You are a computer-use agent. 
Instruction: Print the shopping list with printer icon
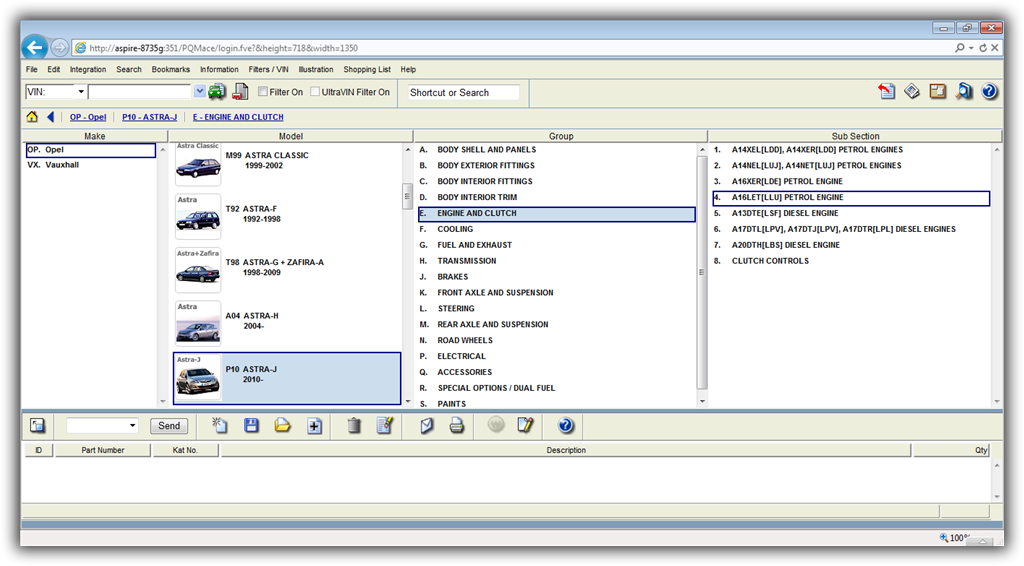(456, 426)
